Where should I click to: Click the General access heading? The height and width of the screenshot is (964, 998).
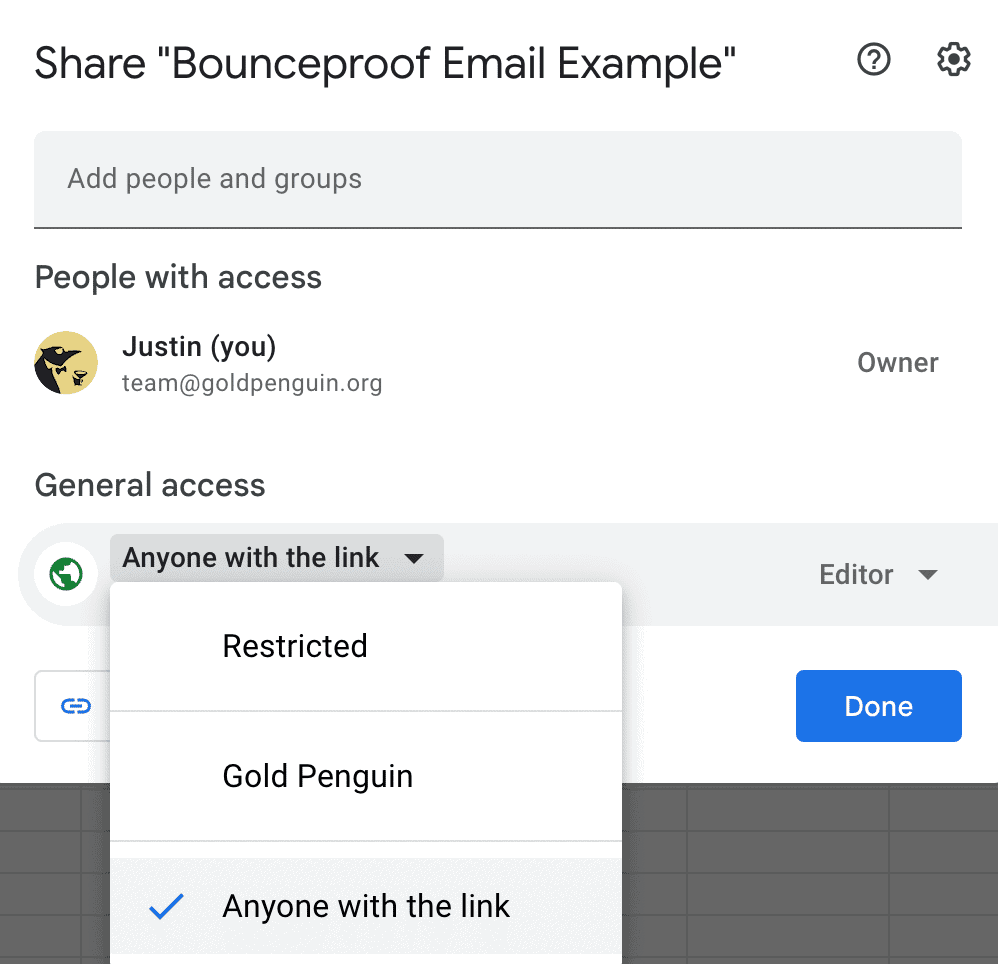click(150, 486)
